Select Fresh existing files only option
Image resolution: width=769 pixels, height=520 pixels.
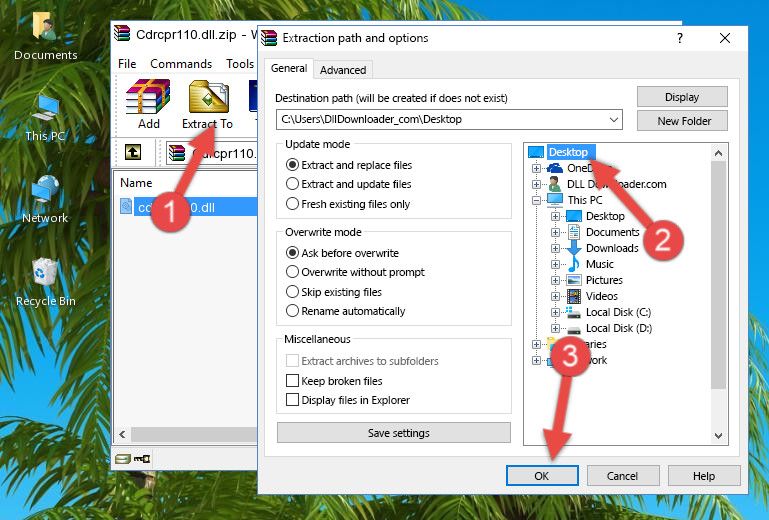click(x=292, y=204)
